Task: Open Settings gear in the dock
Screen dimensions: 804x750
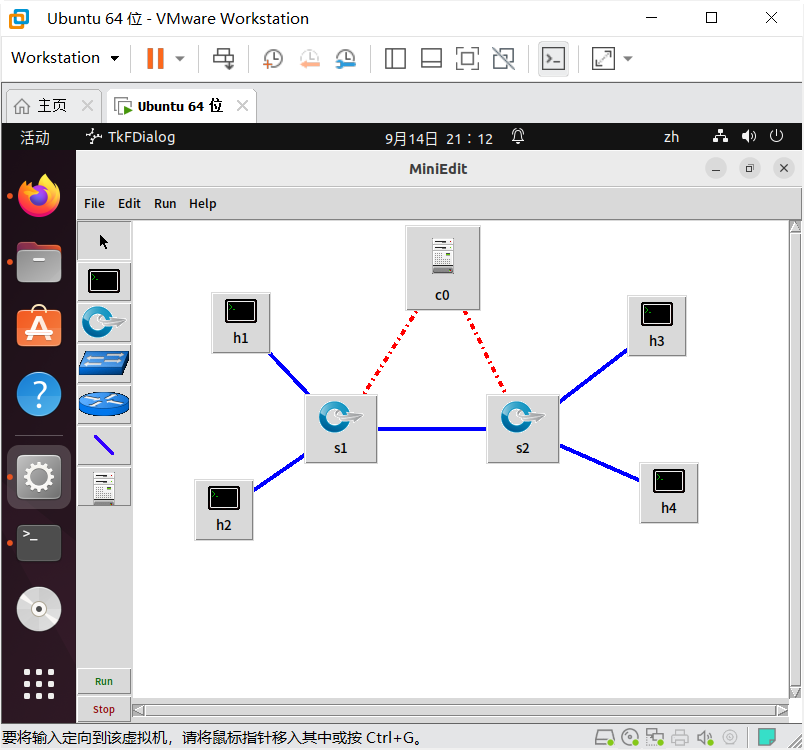Action: [x=39, y=477]
